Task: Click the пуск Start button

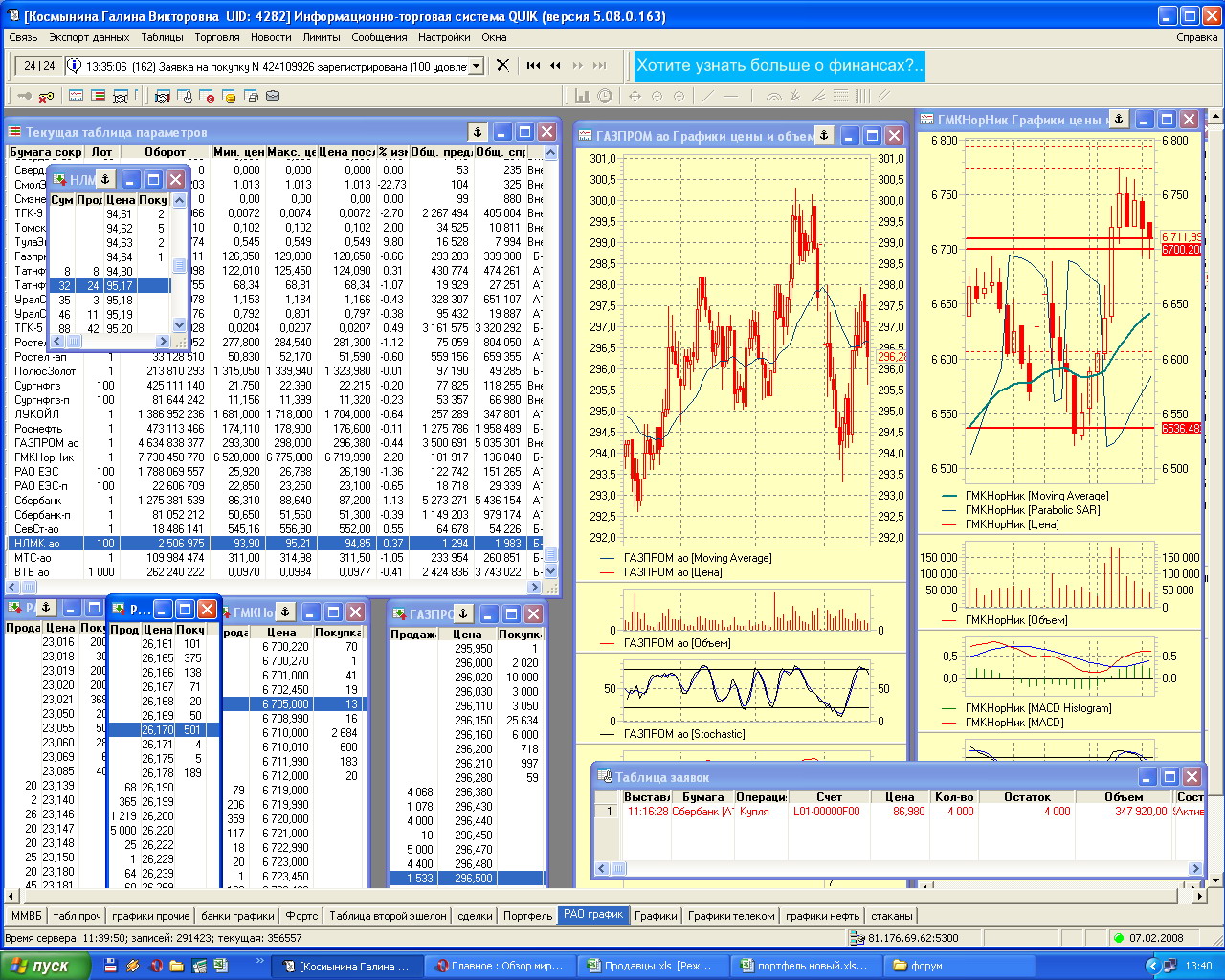Action: point(46,966)
